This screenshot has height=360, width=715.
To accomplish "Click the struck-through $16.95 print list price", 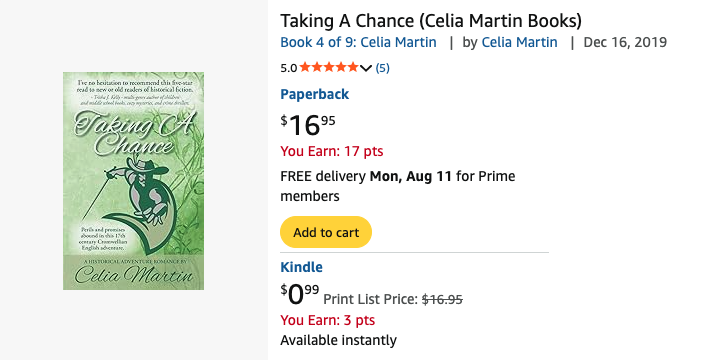I will 442,299.
